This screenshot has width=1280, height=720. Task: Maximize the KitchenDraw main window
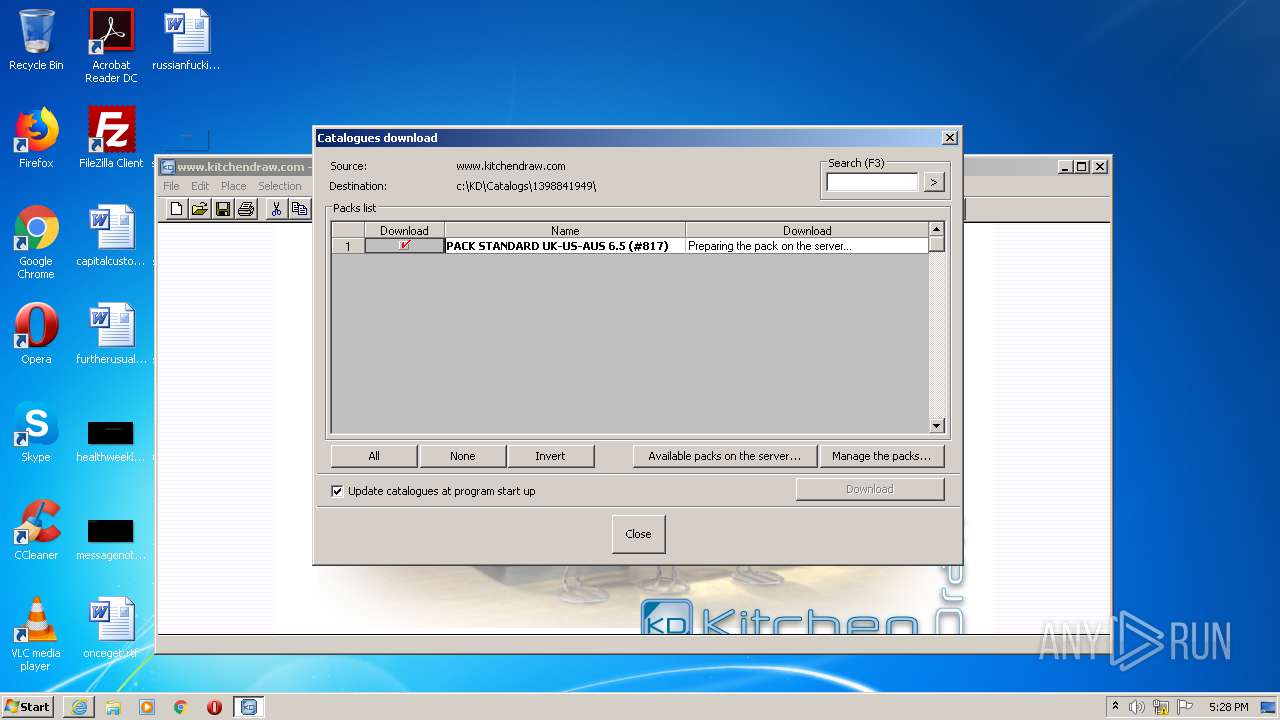click(1081, 167)
